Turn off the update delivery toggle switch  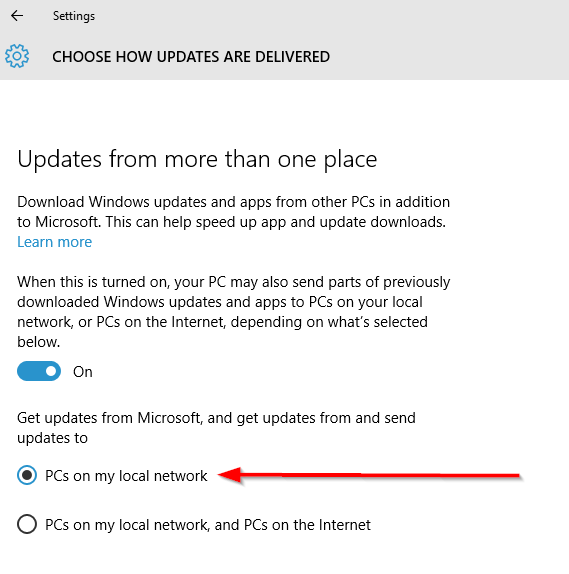(x=39, y=371)
